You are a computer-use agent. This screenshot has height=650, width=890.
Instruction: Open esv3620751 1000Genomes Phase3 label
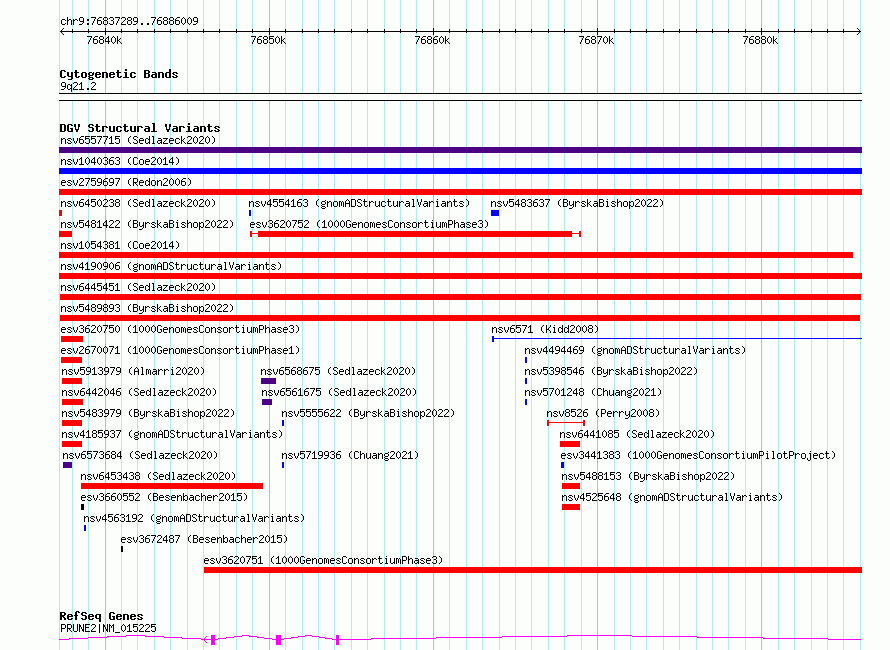(x=323, y=560)
